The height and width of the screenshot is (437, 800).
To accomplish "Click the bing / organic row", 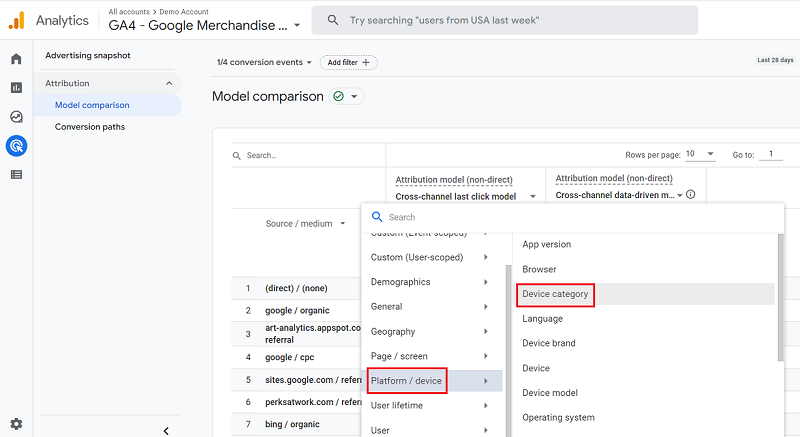I will point(296,424).
